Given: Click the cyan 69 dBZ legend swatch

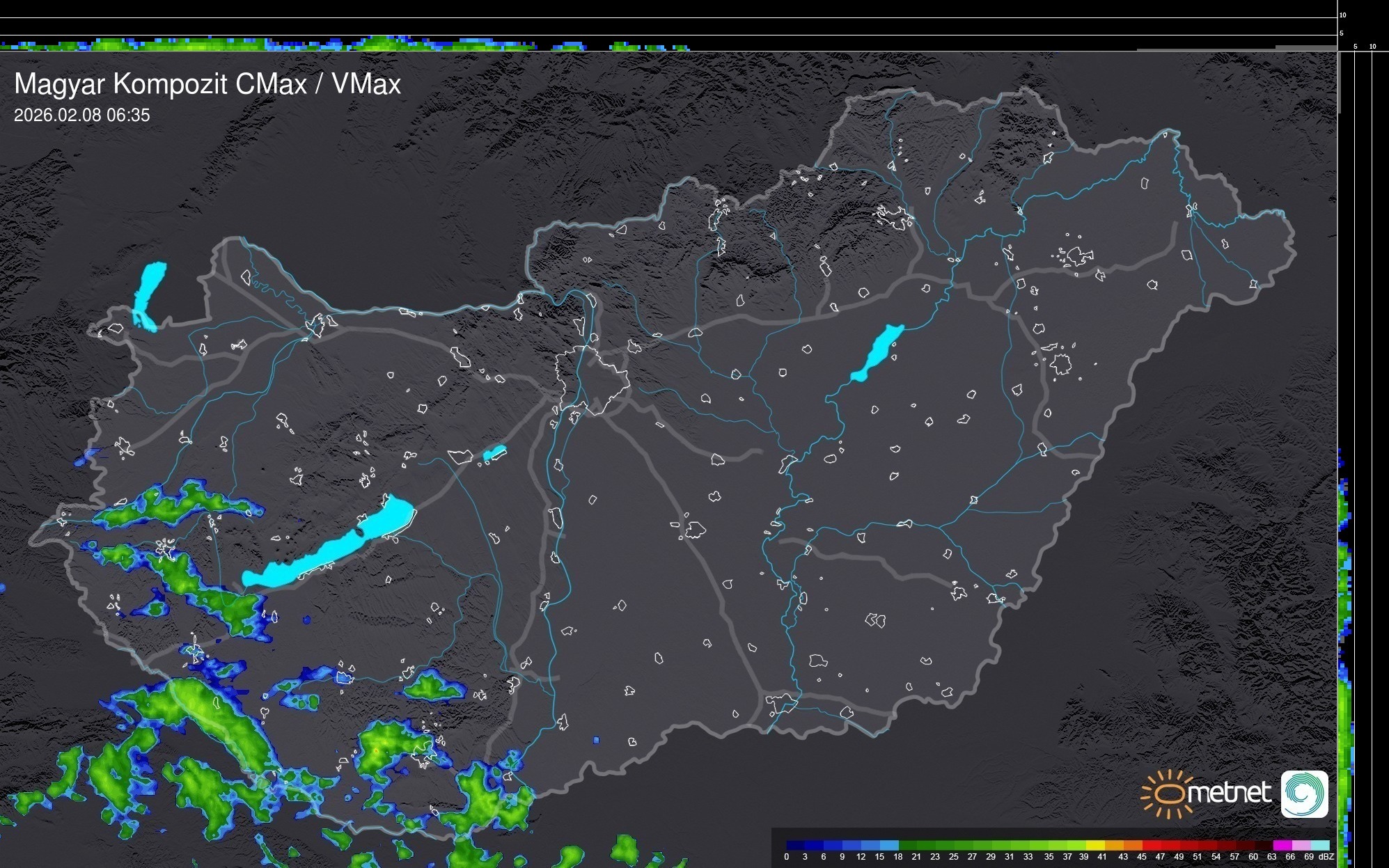Looking at the screenshot, I should [1319, 846].
